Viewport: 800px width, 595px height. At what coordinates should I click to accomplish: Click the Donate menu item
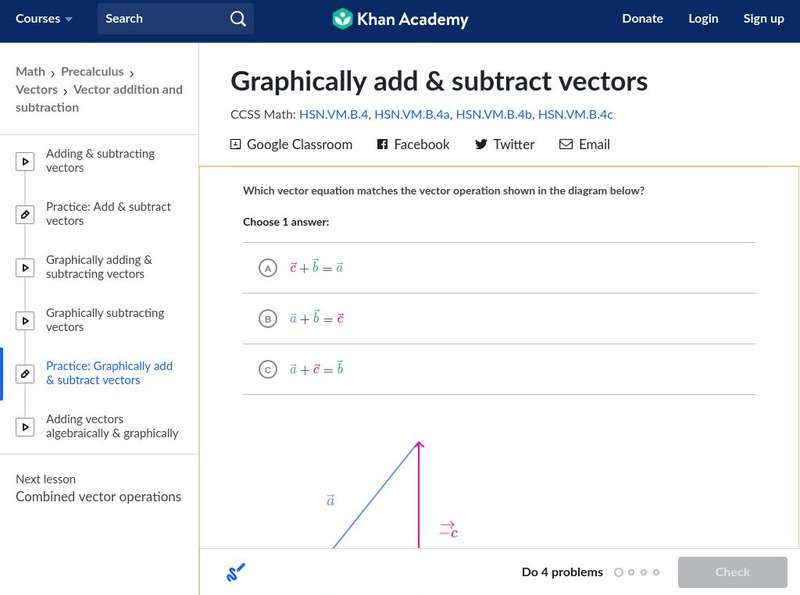[642, 18]
